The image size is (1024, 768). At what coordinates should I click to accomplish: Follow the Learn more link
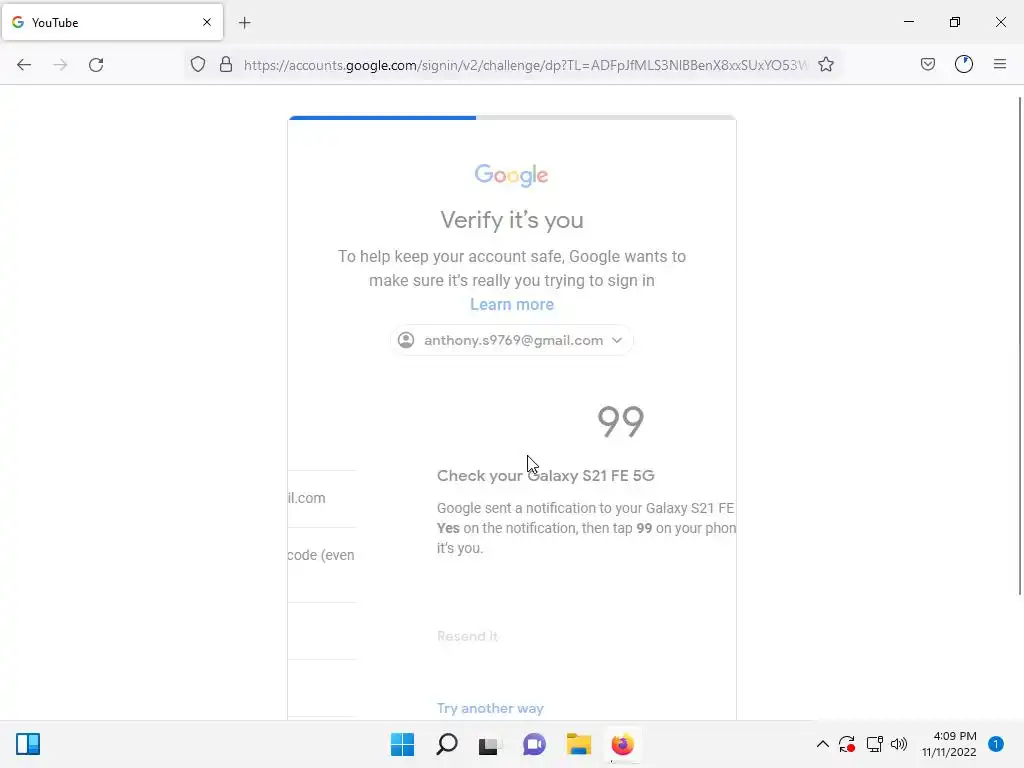tap(512, 304)
